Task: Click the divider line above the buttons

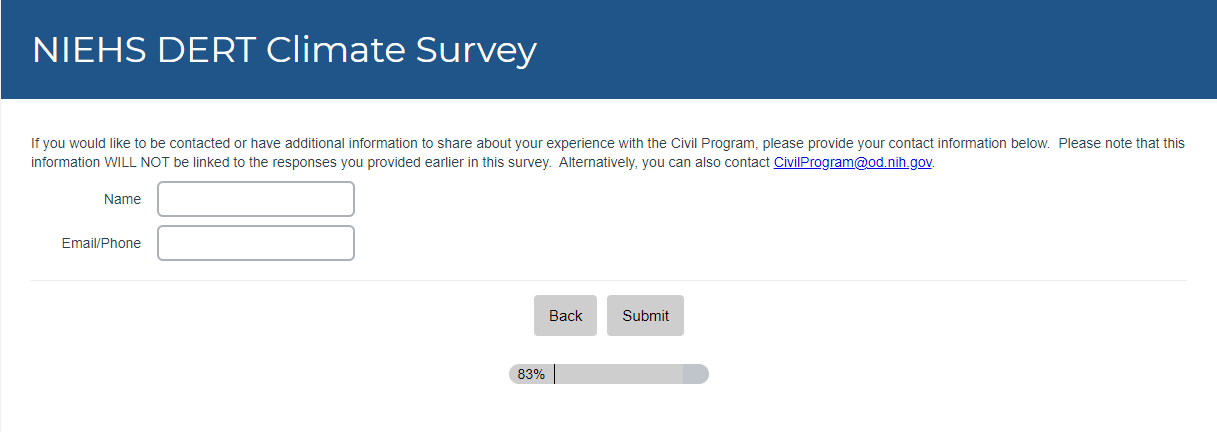Action: (608, 281)
